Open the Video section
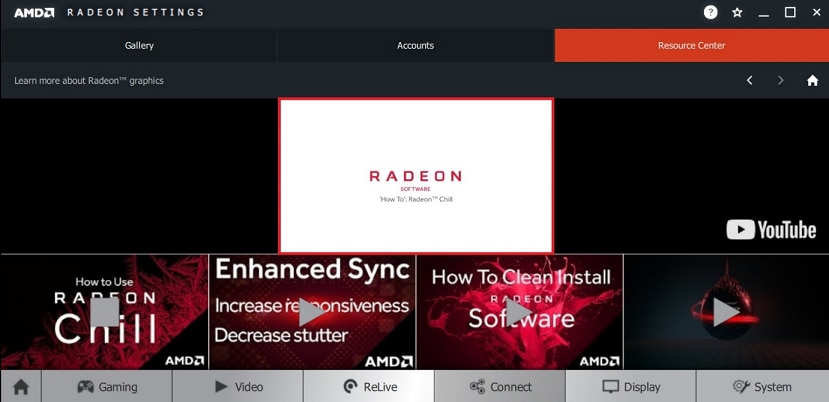 point(238,387)
